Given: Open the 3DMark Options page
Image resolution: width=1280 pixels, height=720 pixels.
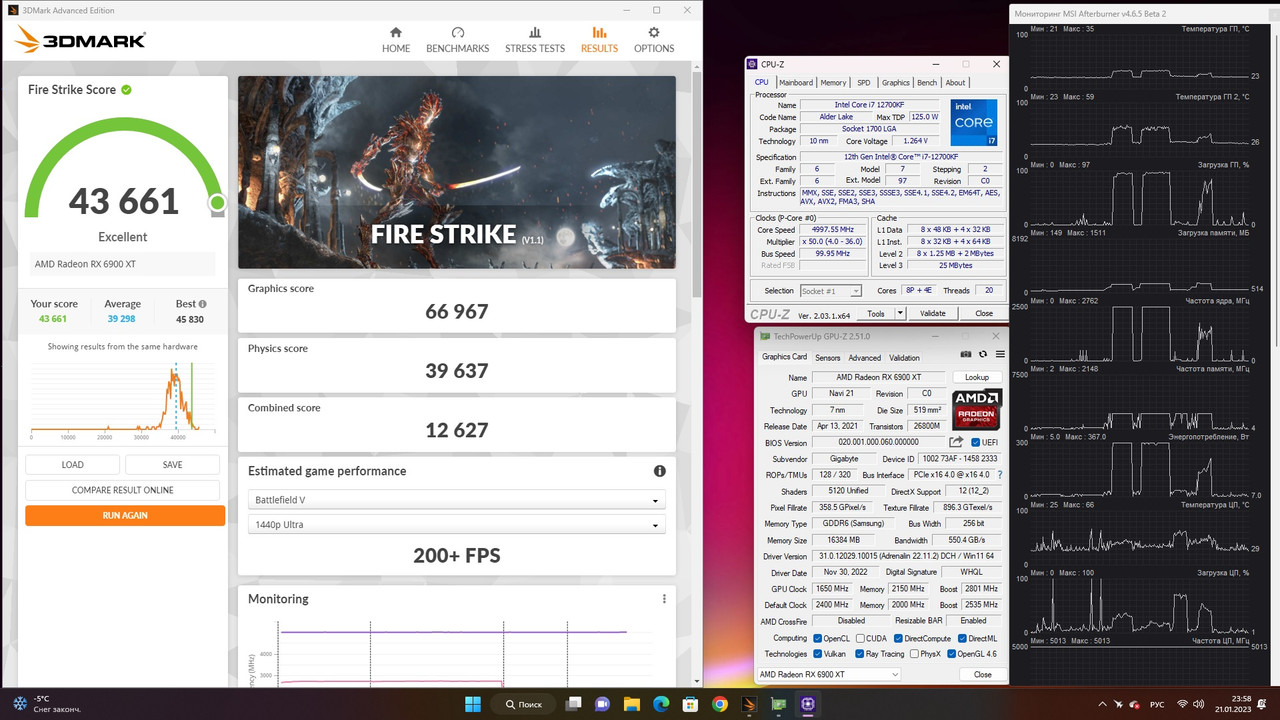Looking at the screenshot, I should click(x=653, y=39).
